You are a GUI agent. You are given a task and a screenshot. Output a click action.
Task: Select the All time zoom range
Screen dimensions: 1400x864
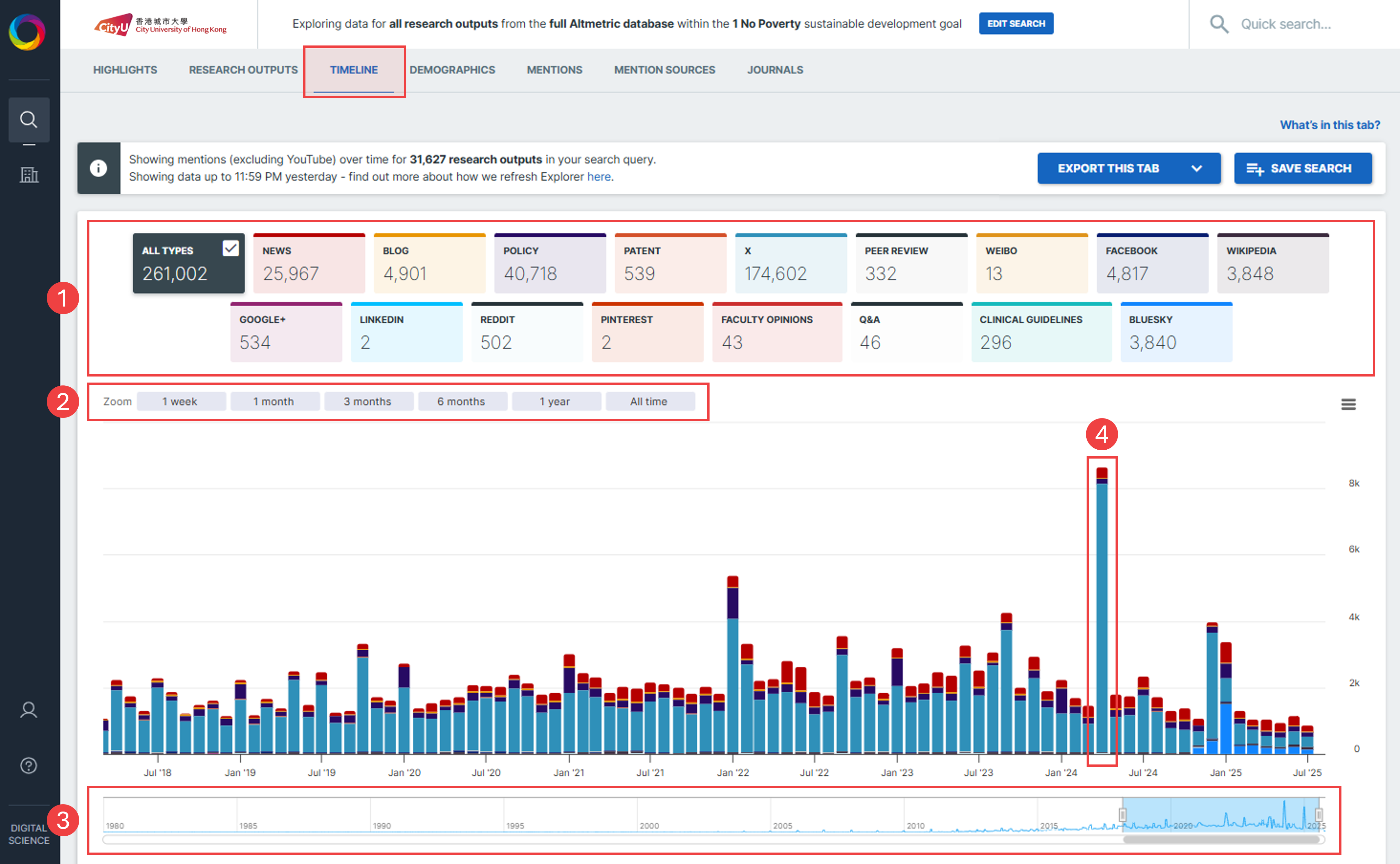(649, 402)
